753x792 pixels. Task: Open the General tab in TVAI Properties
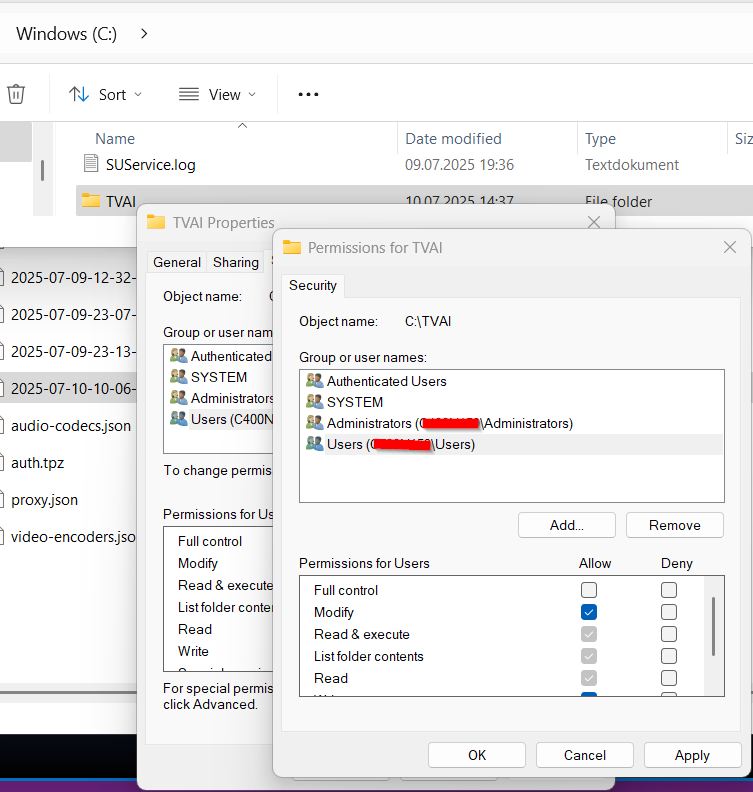tap(177, 262)
